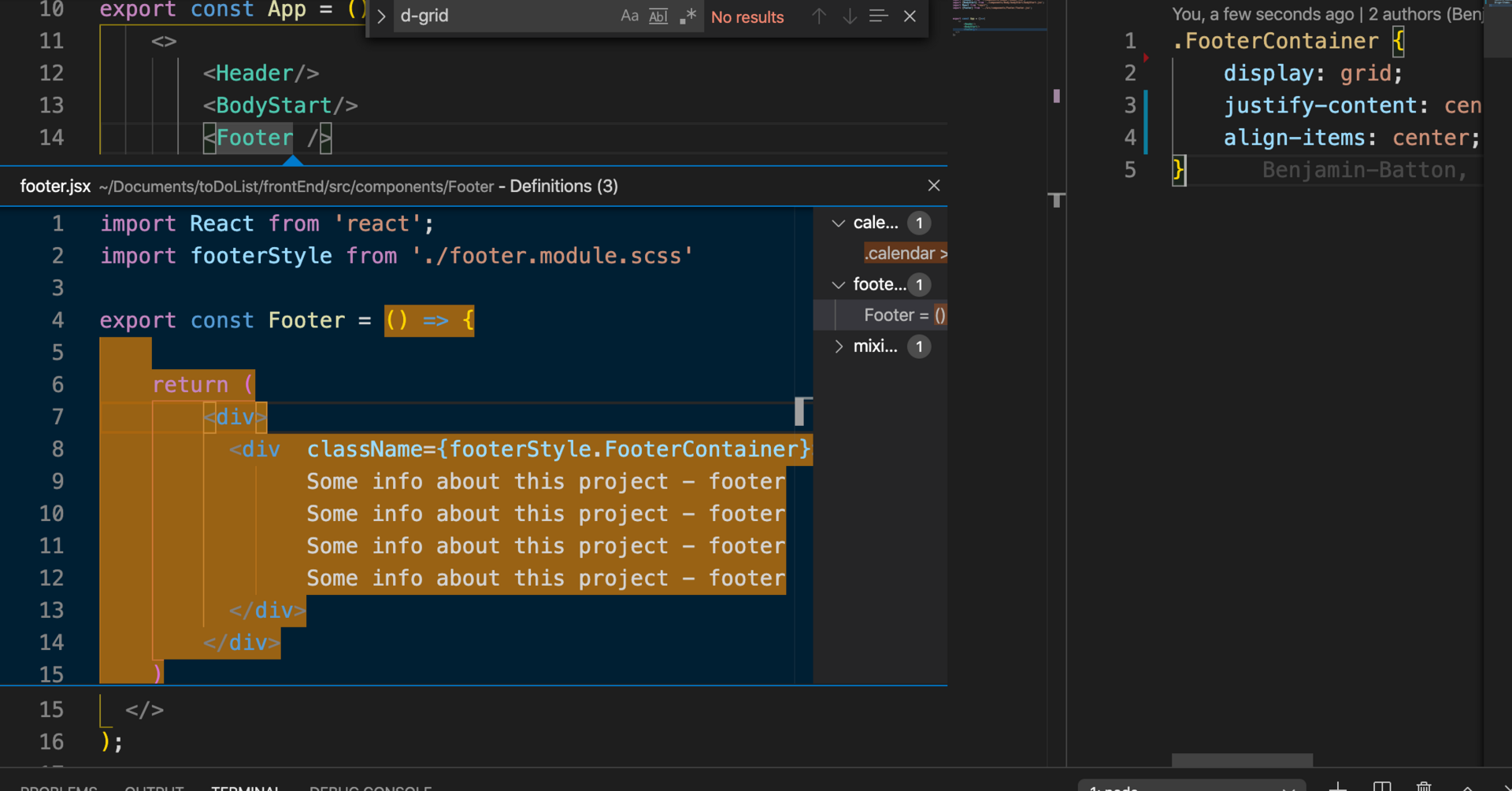Collapse the cale... file group in references
Image resolution: width=1512 pixels, height=791 pixels.
pos(839,224)
